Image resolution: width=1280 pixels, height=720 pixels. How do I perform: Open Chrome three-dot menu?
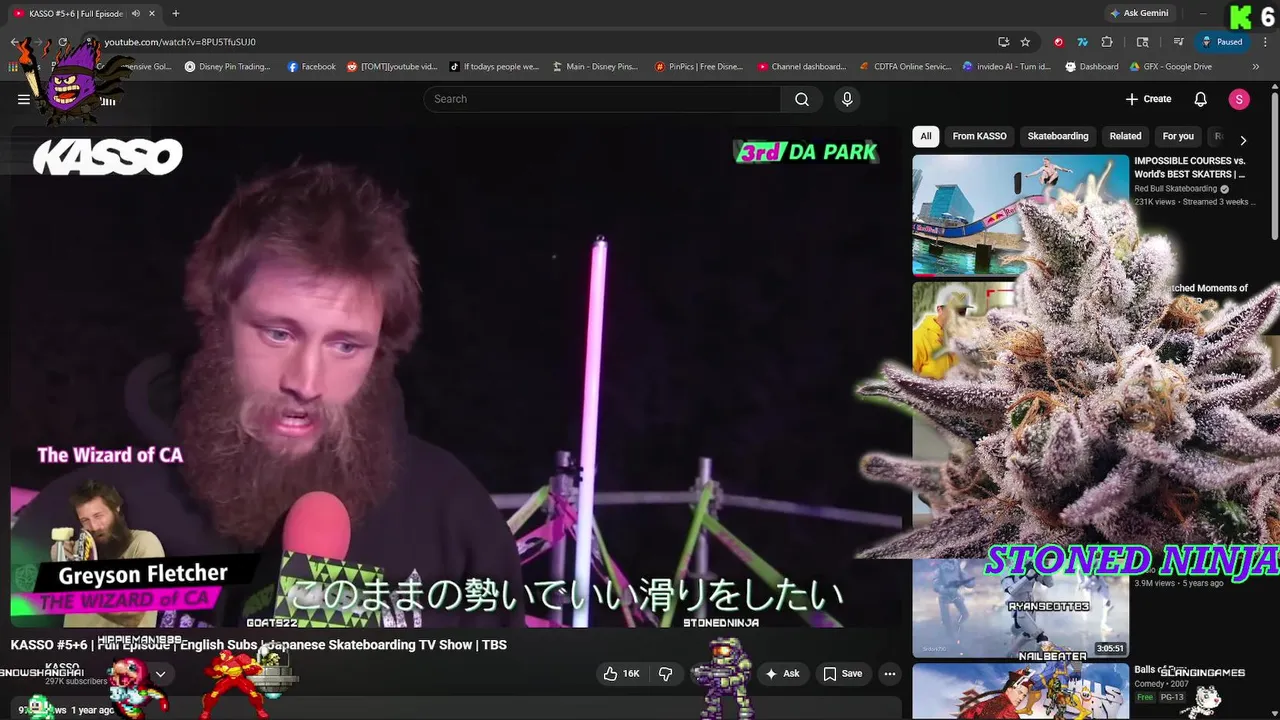tap(1264, 42)
